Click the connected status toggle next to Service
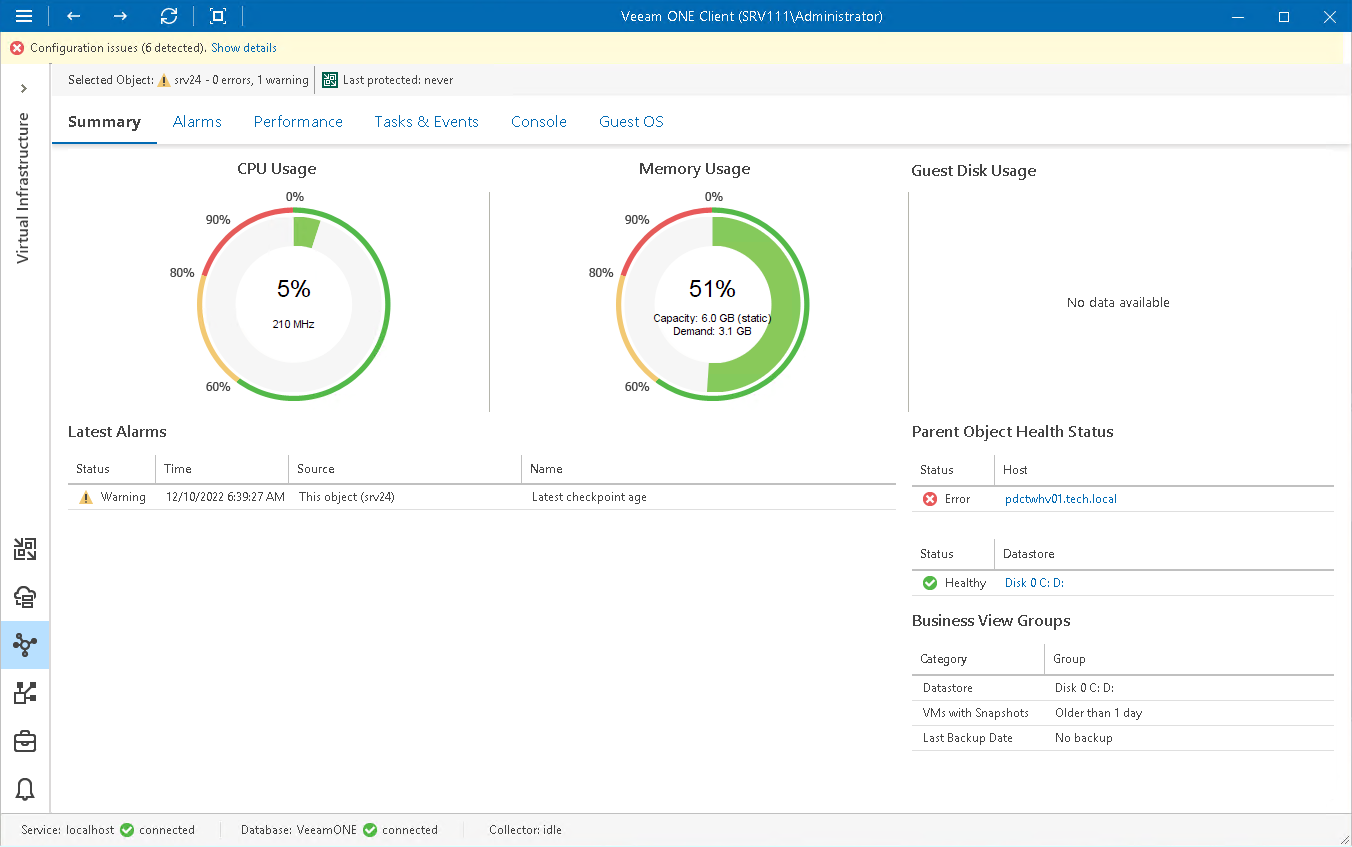The height and width of the screenshot is (847, 1352). tap(127, 829)
